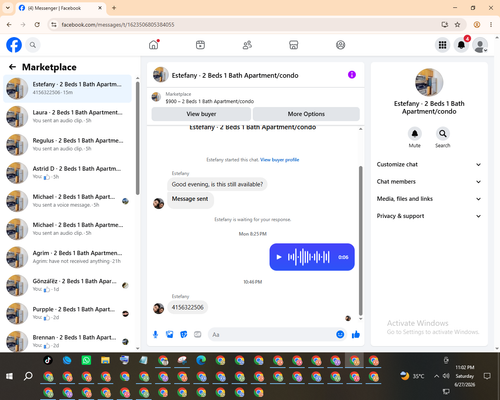Open Facebook search magnifier icon
Screen dimensions: 500x400
[x=33, y=45]
